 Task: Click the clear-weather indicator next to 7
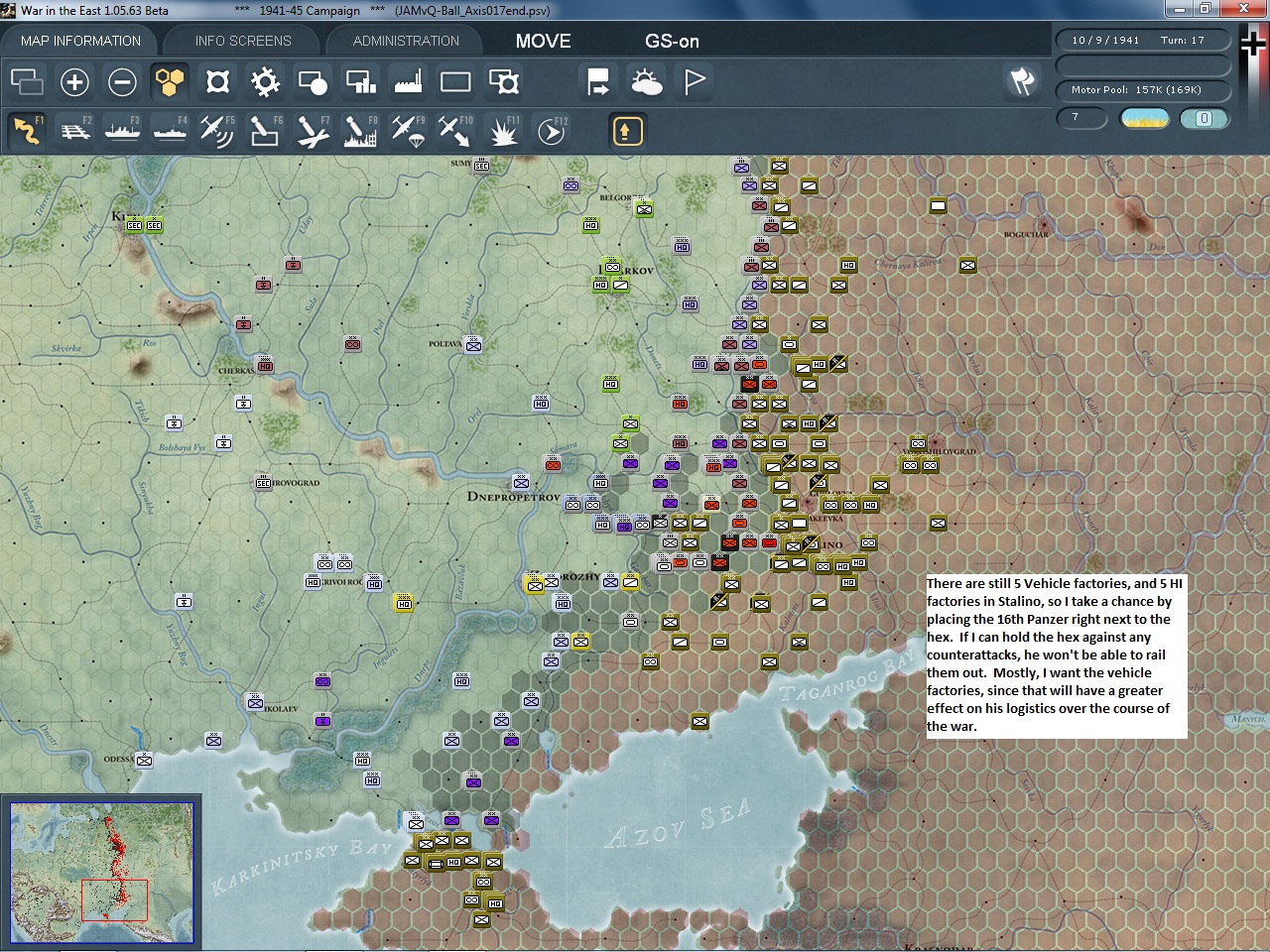[x=1144, y=118]
